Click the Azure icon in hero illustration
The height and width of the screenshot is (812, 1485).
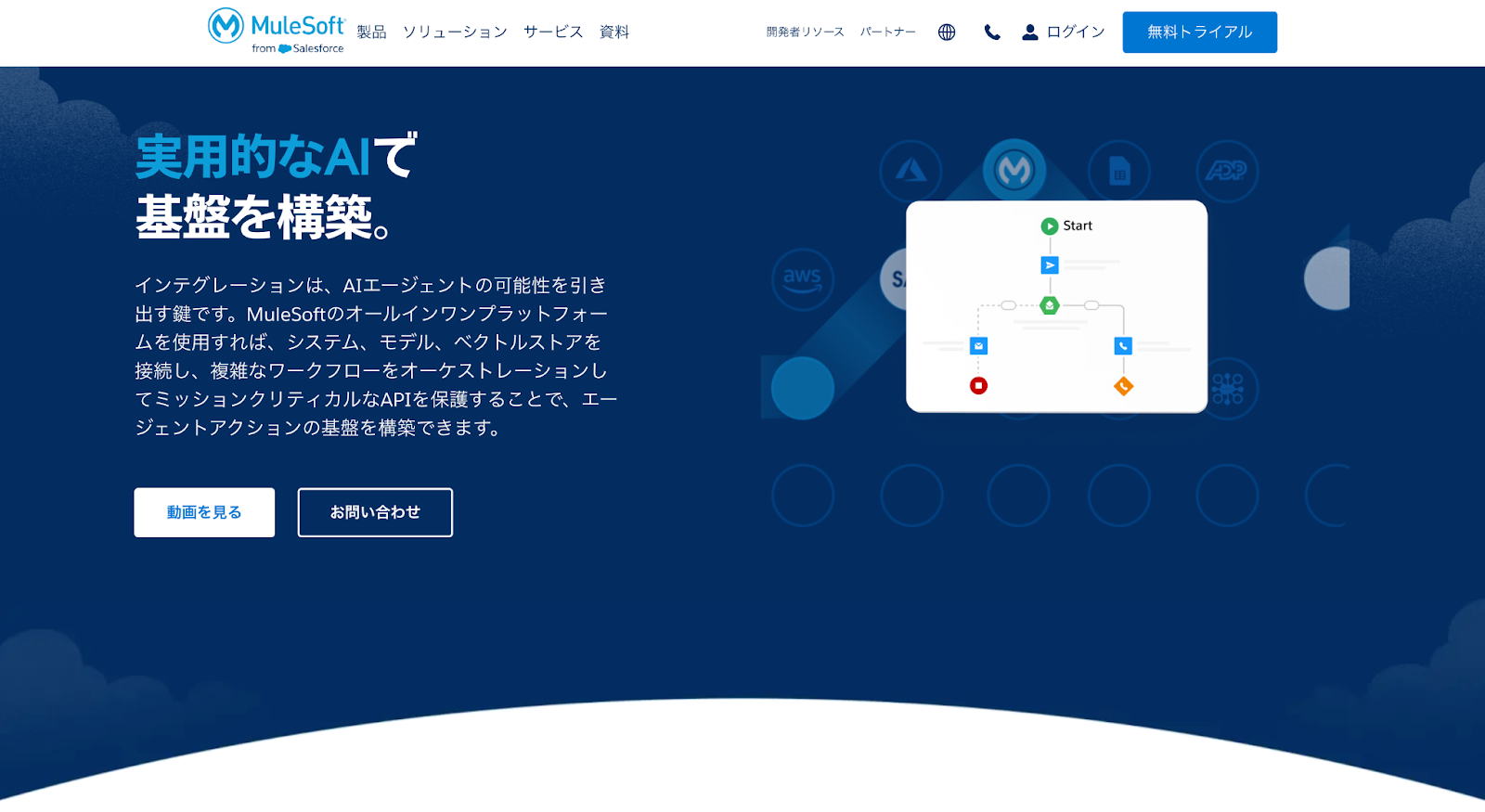tap(910, 171)
